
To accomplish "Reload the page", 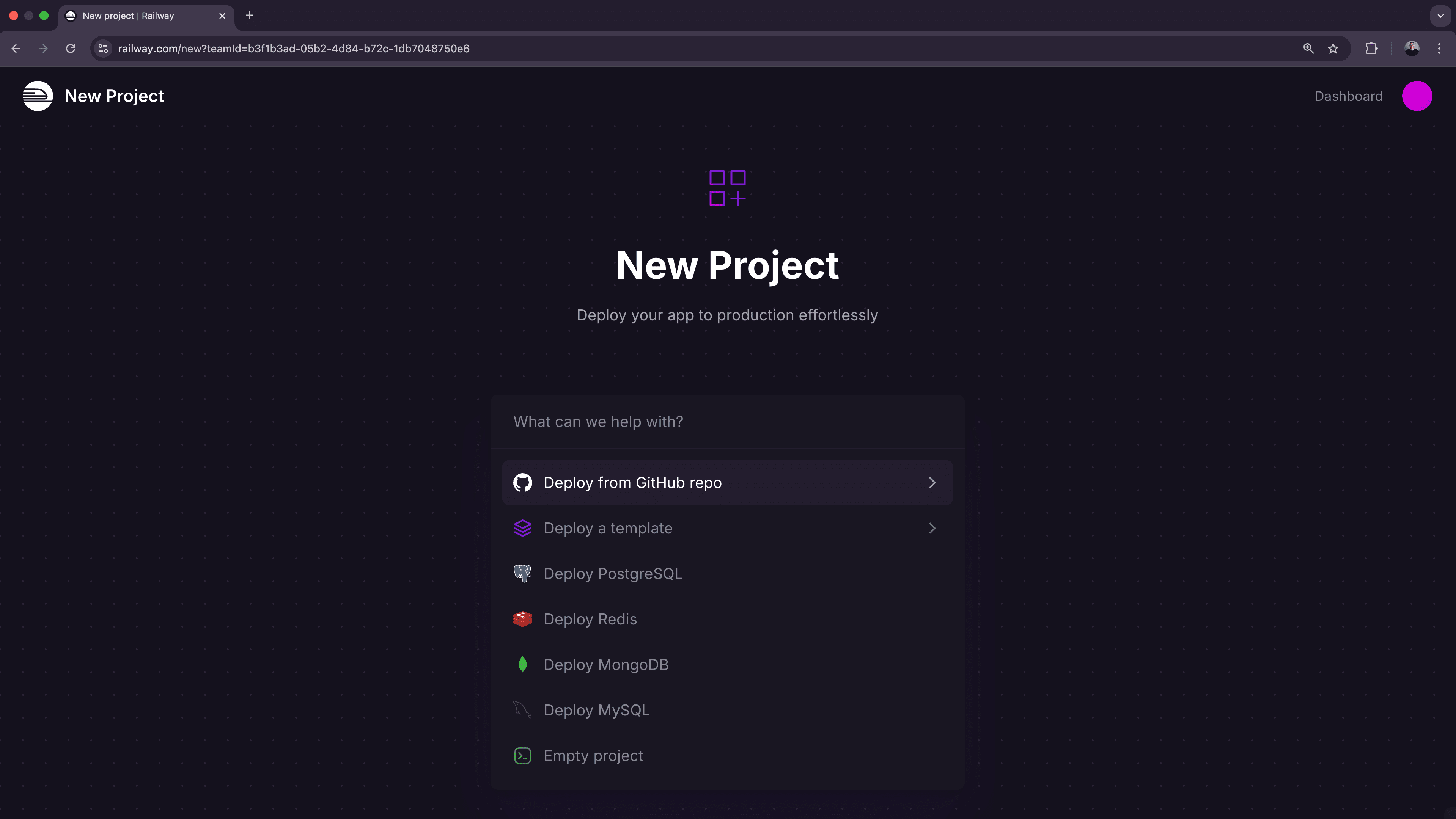I will pyautogui.click(x=71, y=49).
